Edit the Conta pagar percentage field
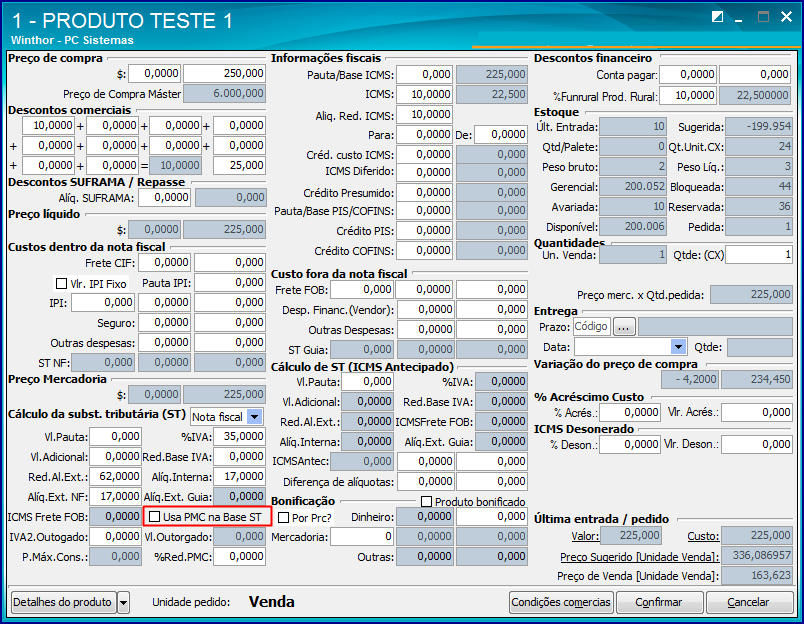 pyautogui.click(x=688, y=74)
